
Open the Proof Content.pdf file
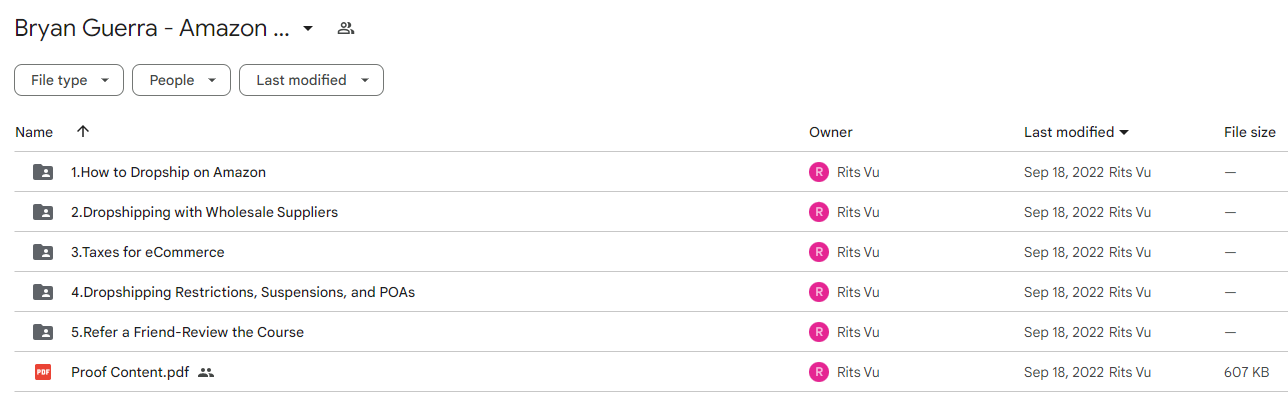[x=130, y=372]
